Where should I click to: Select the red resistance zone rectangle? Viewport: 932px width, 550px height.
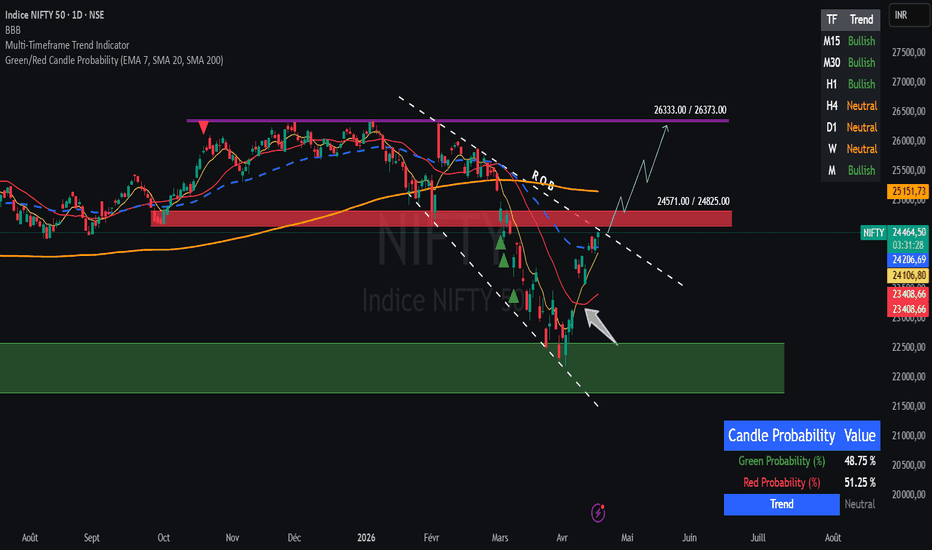(x=441, y=218)
